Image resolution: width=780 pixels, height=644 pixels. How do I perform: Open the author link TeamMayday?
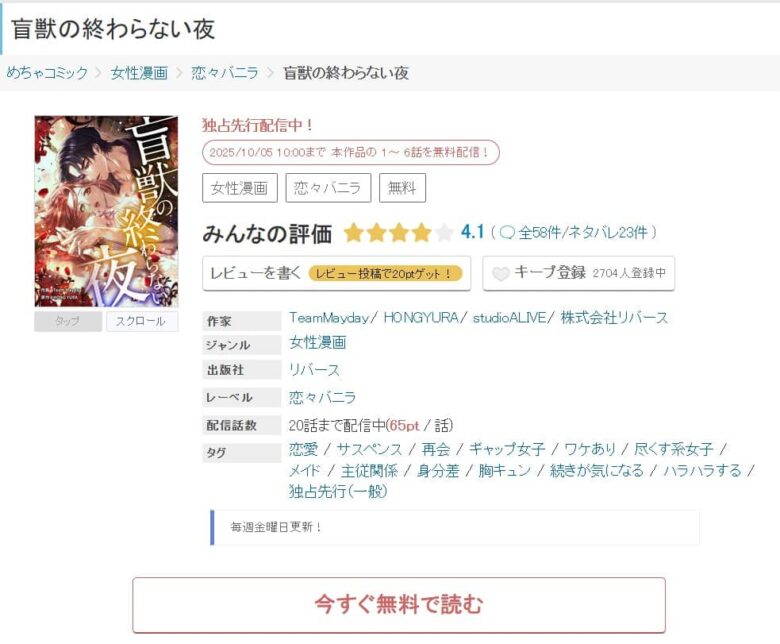point(329,318)
